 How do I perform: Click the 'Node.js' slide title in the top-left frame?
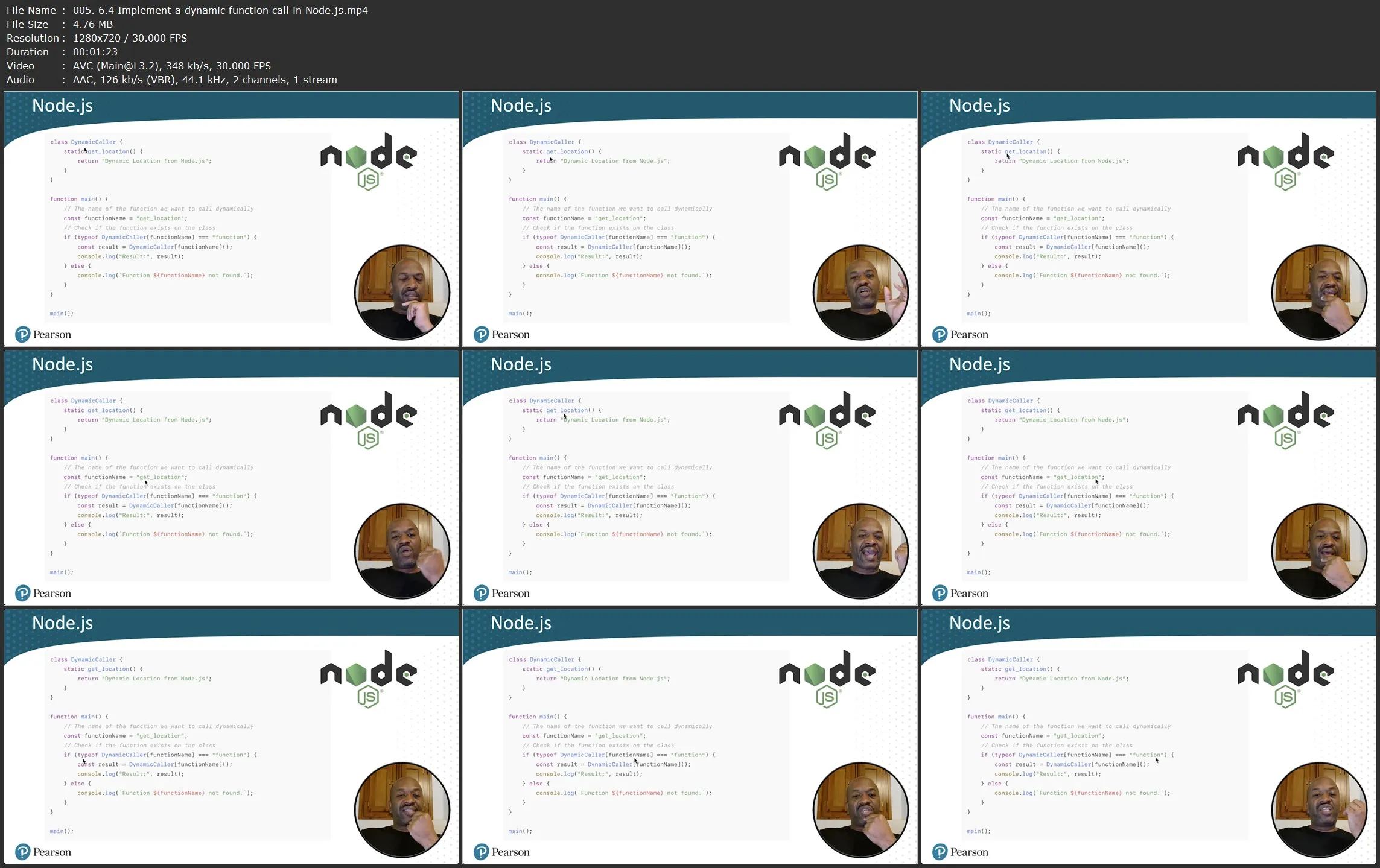[62, 106]
